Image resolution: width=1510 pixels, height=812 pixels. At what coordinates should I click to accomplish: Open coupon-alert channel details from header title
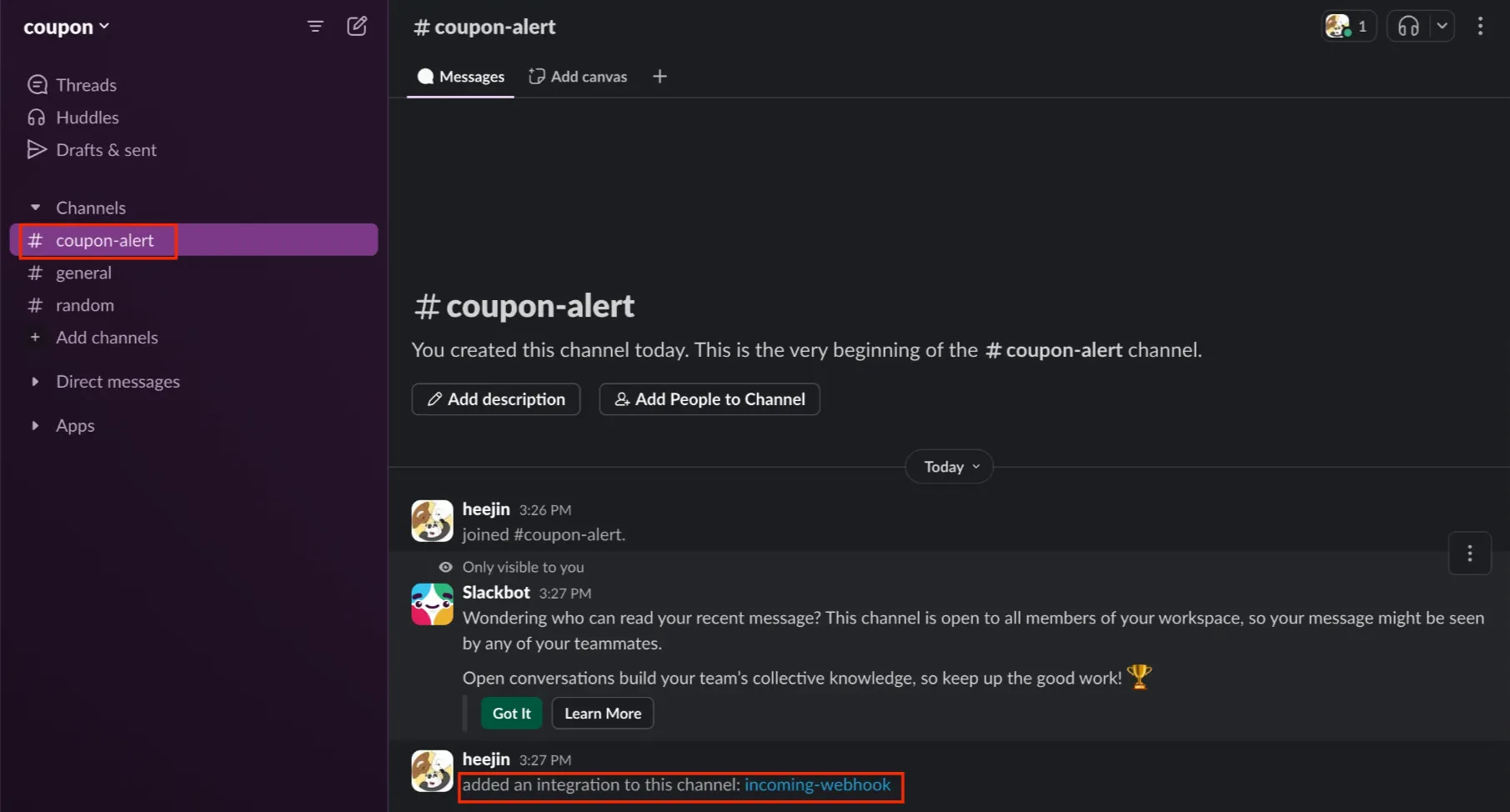[x=484, y=27]
